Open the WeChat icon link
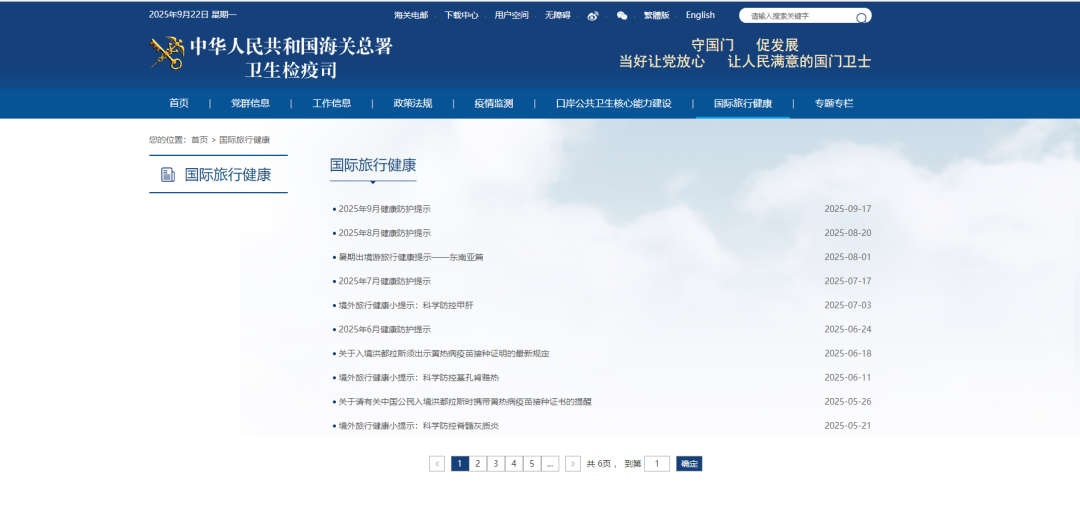Viewport: 1080px width, 513px height. [622, 16]
